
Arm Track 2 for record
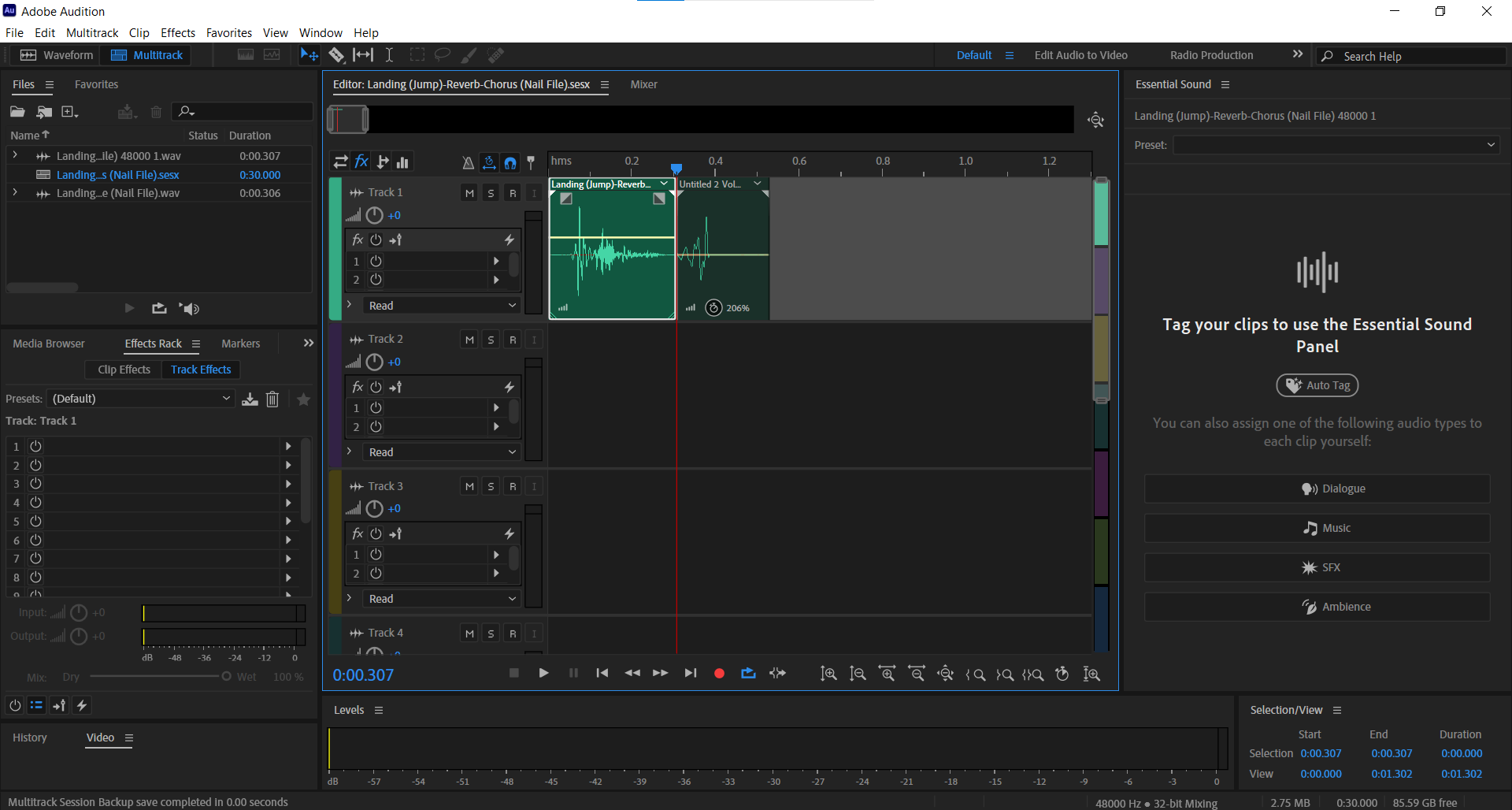click(x=513, y=340)
